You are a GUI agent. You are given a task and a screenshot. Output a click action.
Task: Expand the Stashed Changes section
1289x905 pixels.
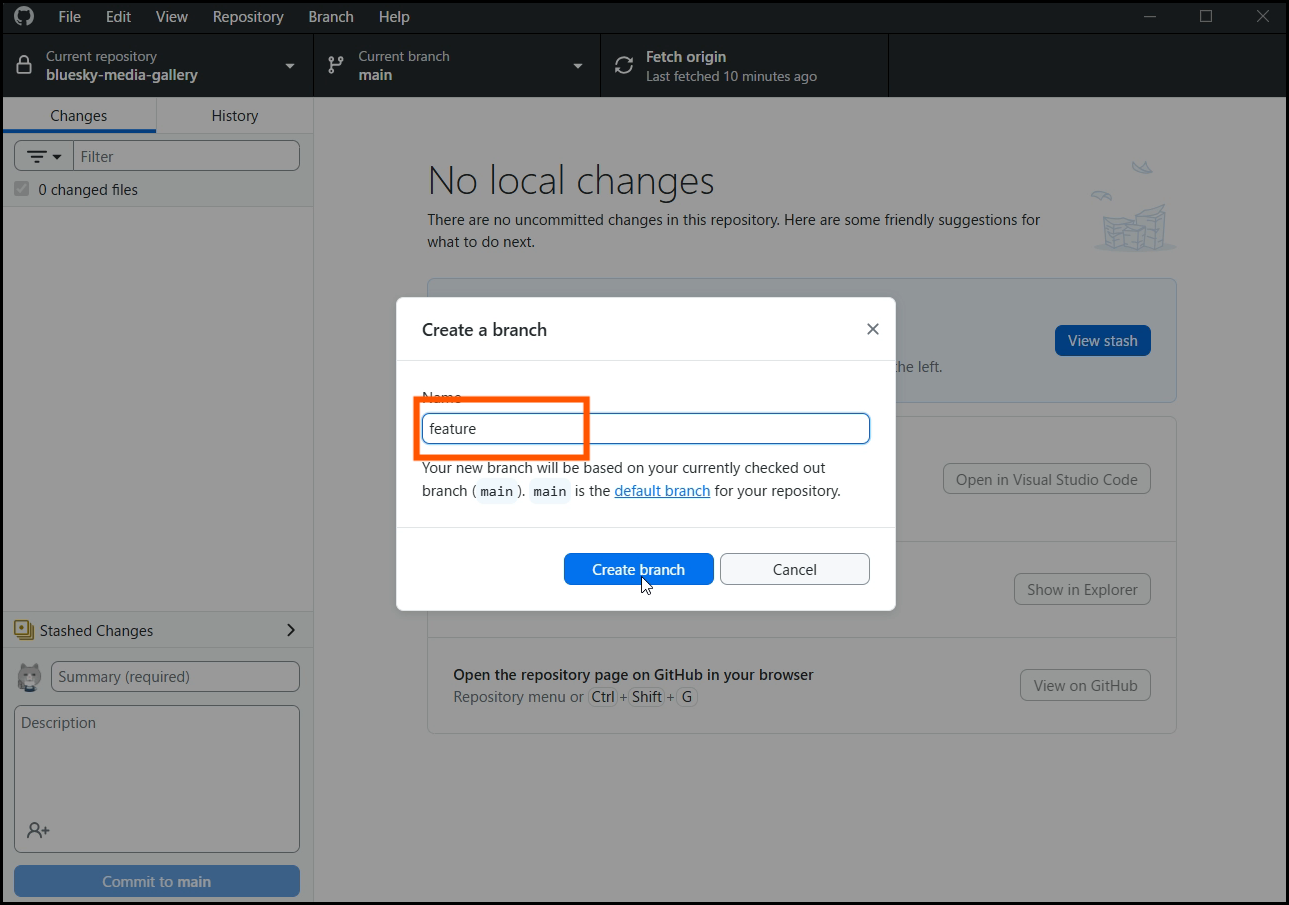pos(158,630)
